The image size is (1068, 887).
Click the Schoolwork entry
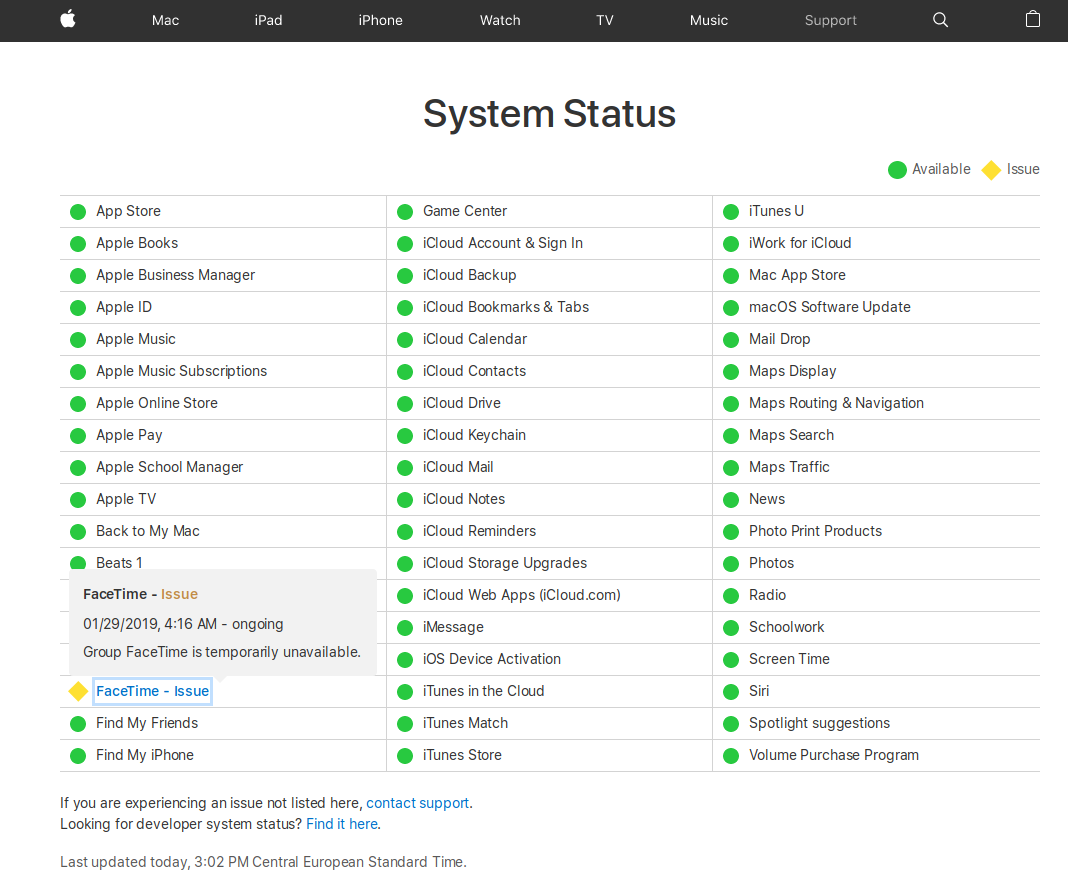tap(787, 627)
